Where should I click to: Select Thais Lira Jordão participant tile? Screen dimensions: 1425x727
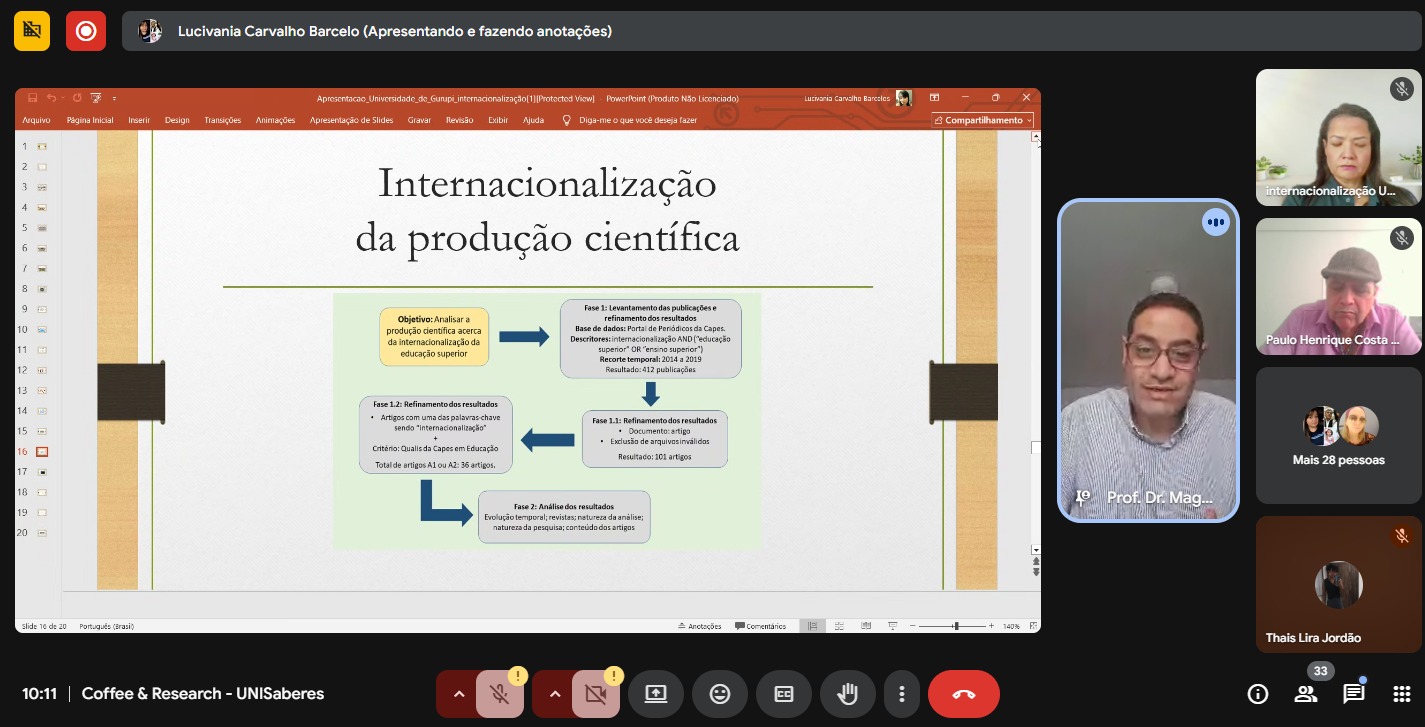1338,584
